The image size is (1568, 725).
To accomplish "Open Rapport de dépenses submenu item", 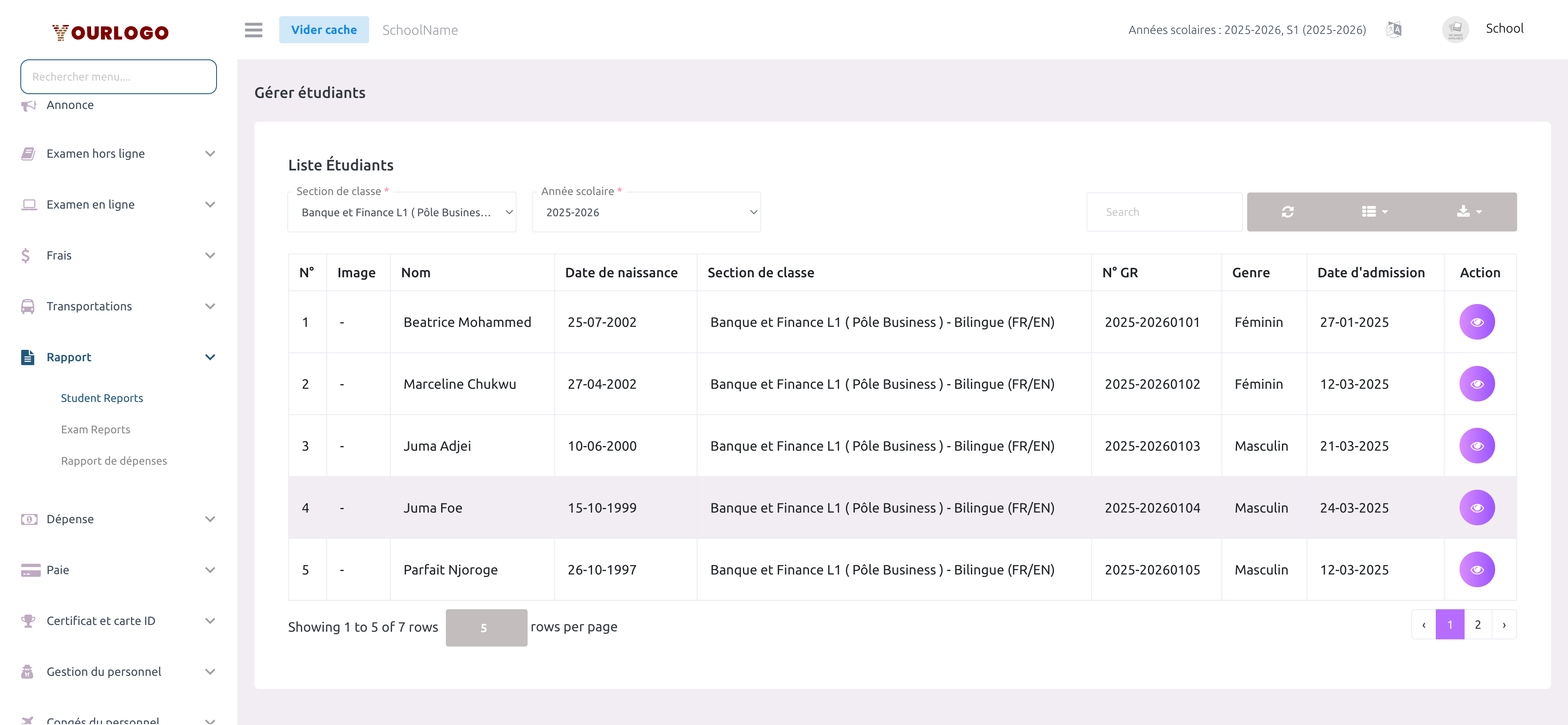I will (114, 461).
